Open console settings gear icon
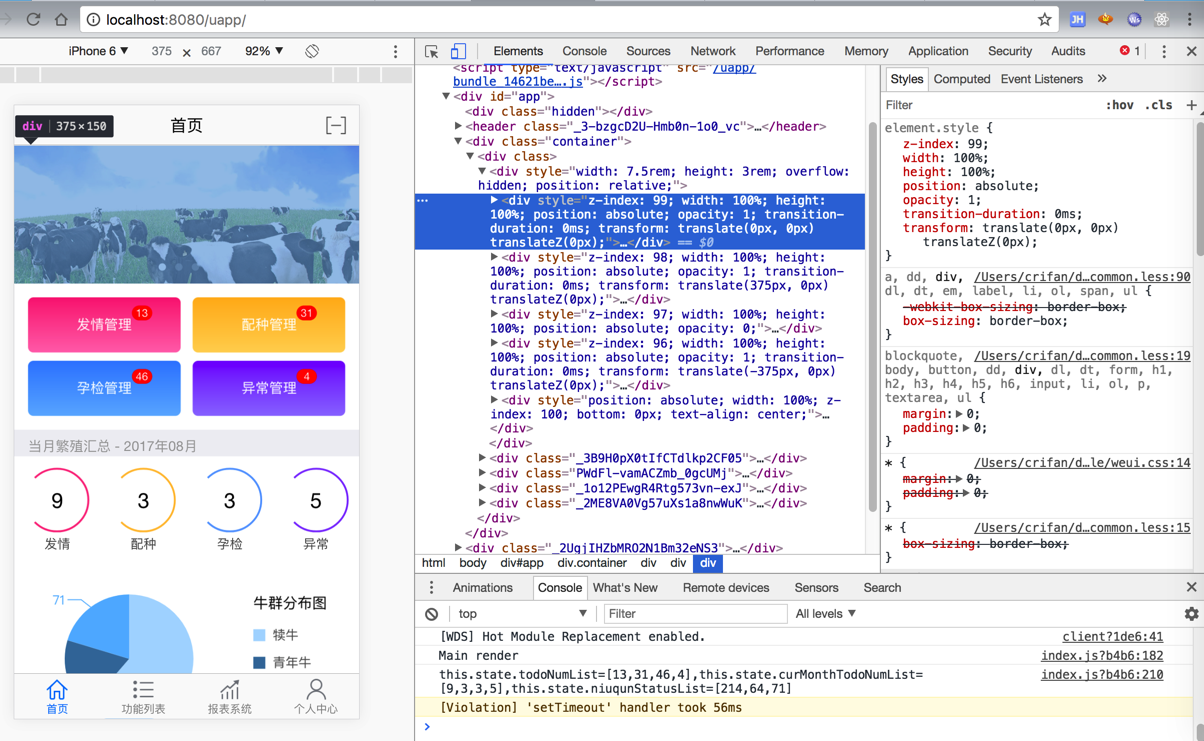Viewport: 1204px width, 741px height. 1191,614
